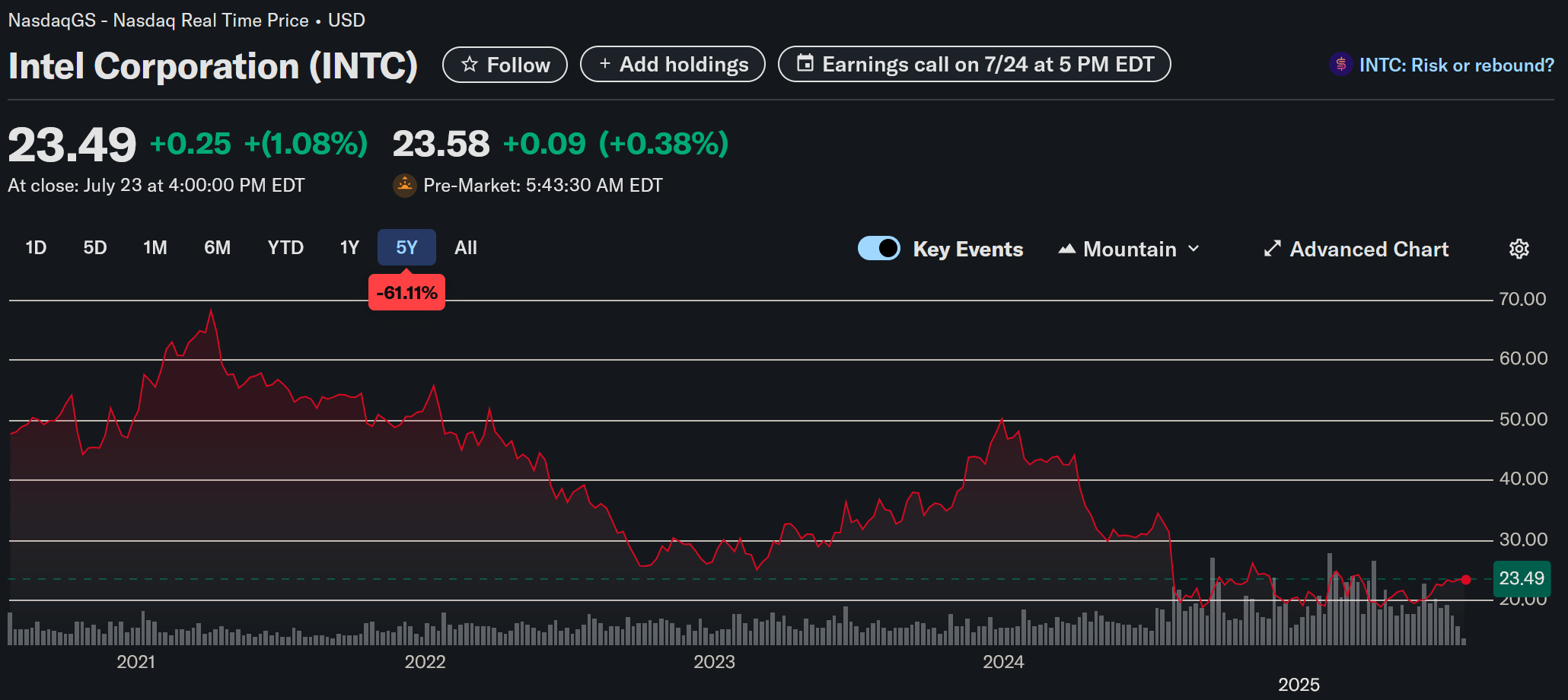Click the expand arrows icon for Advanced Chart
Image resolution: width=1568 pixels, height=700 pixels.
[x=1272, y=249]
